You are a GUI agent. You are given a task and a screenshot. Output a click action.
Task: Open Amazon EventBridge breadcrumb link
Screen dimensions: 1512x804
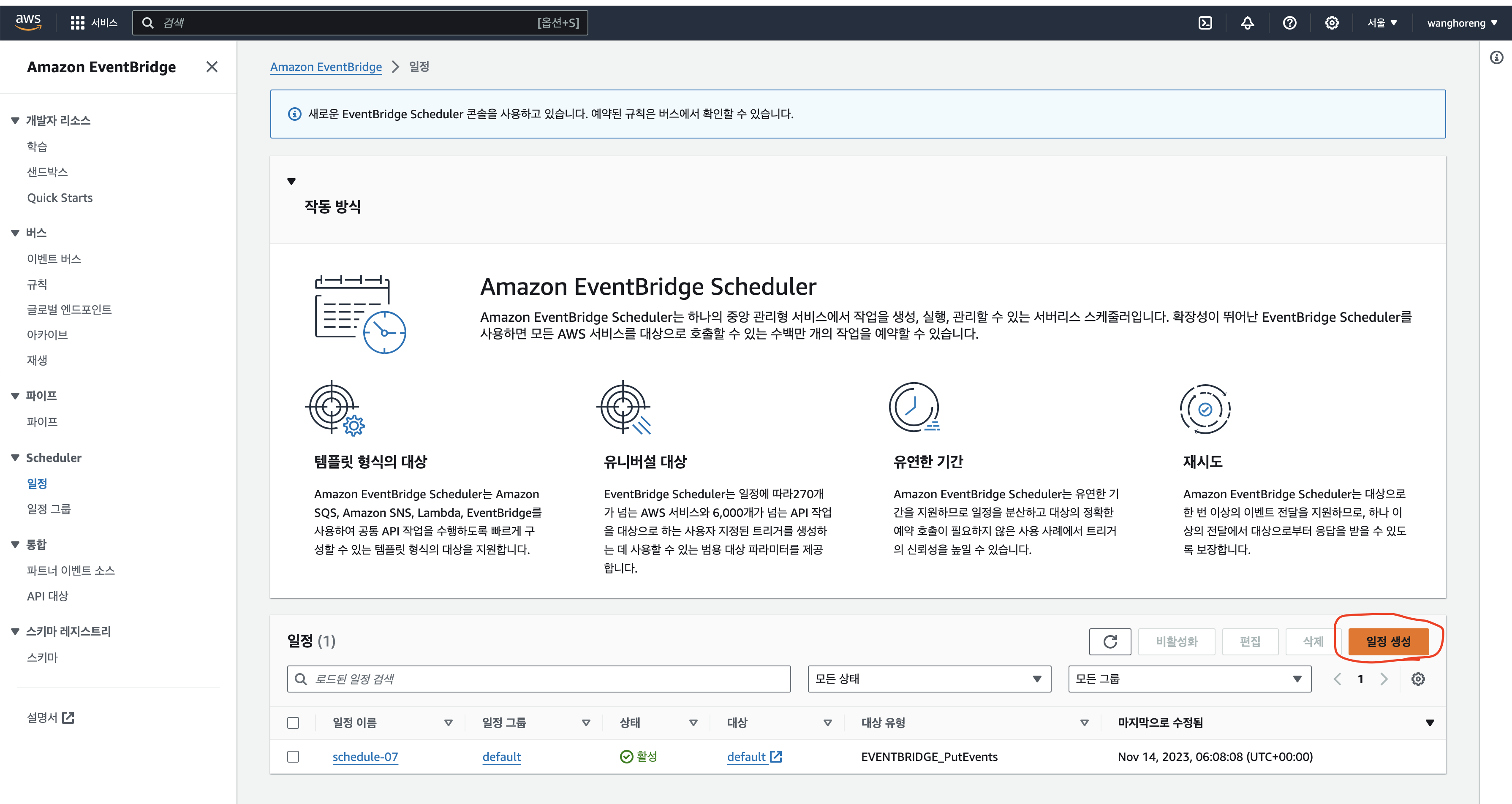[x=326, y=67]
